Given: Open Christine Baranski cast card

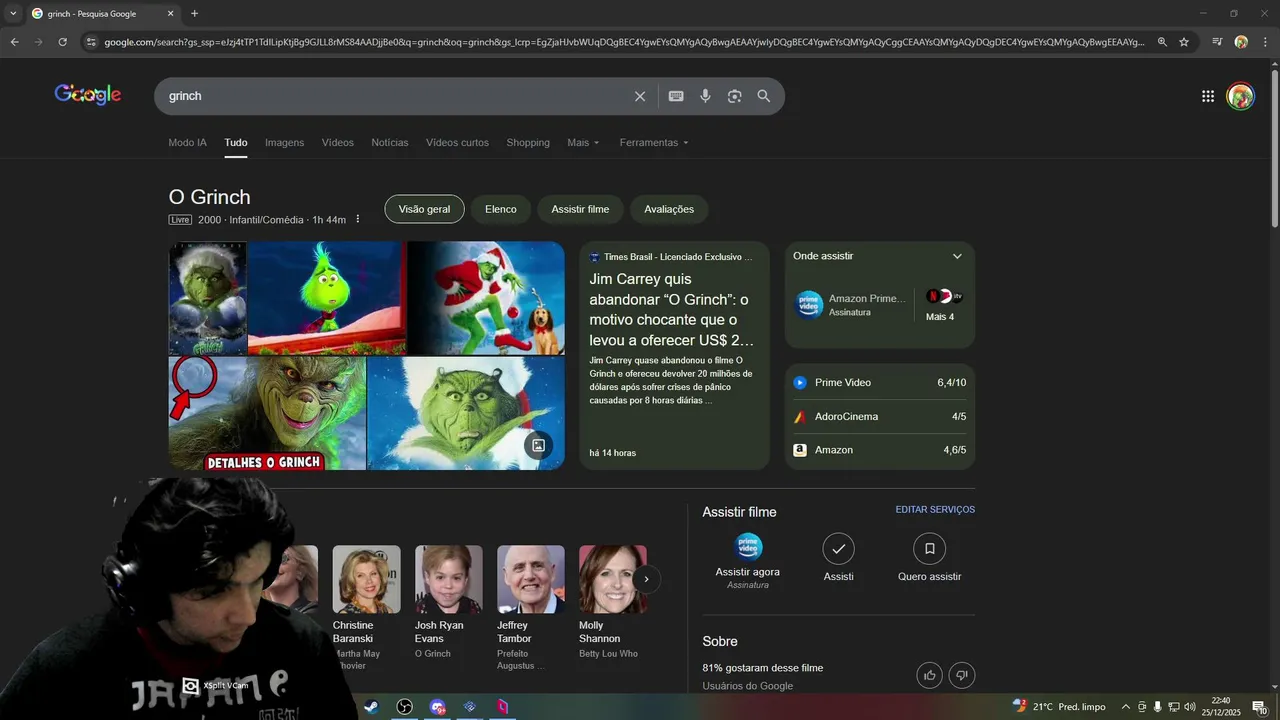Looking at the screenshot, I should click(x=366, y=608).
